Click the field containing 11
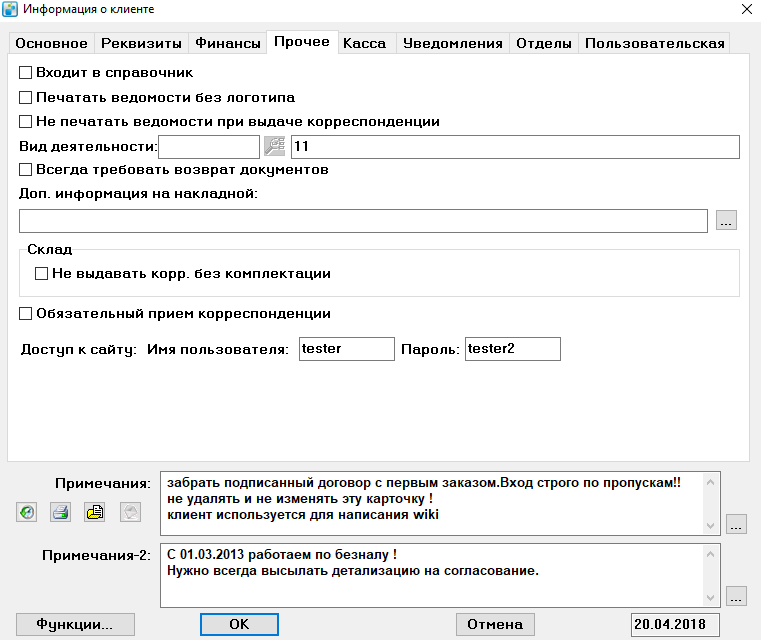The height and width of the screenshot is (640, 761). click(x=515, y=147)
